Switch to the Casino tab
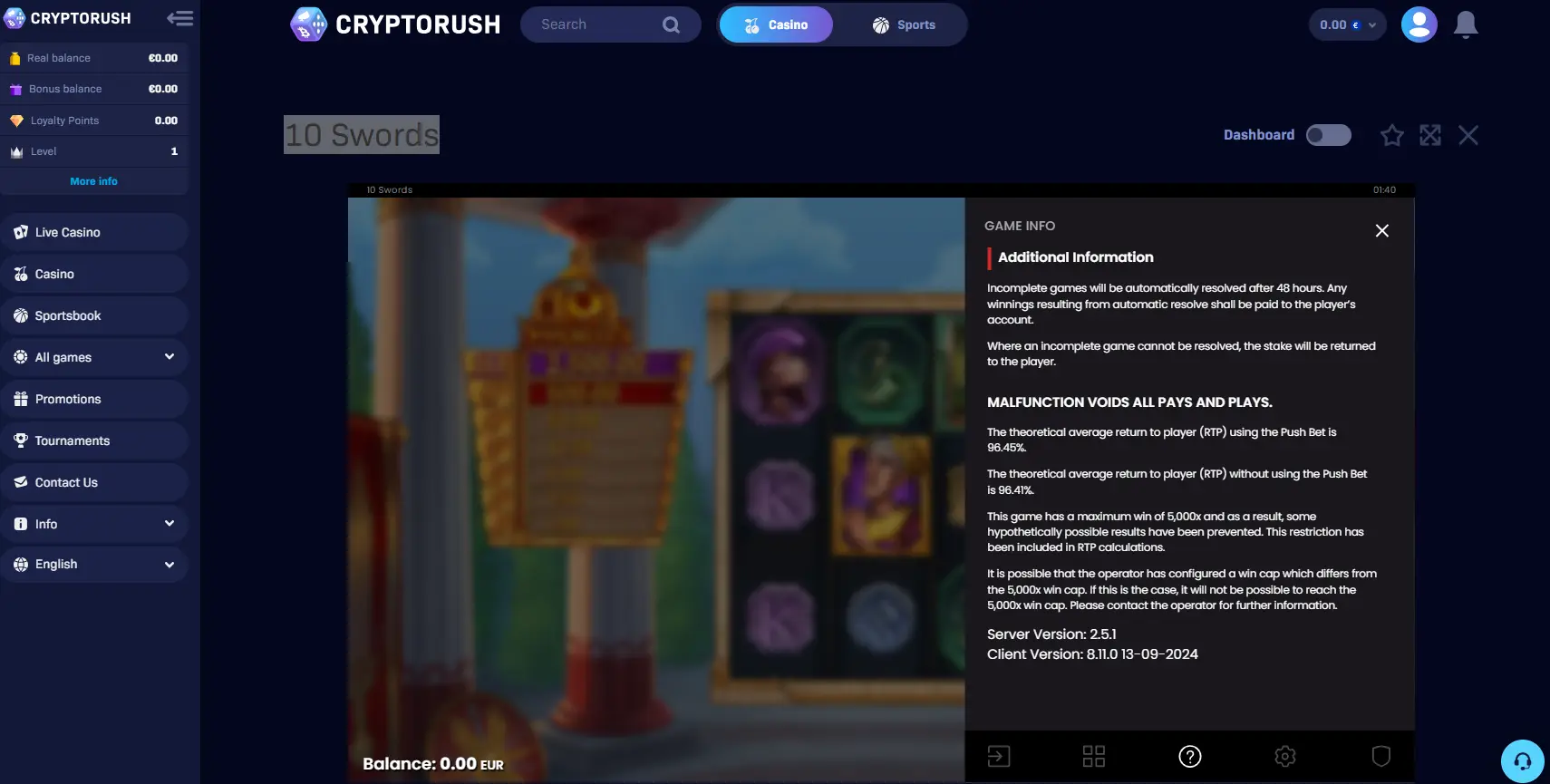The image size is (1550, 784). (x=776, y=24)
